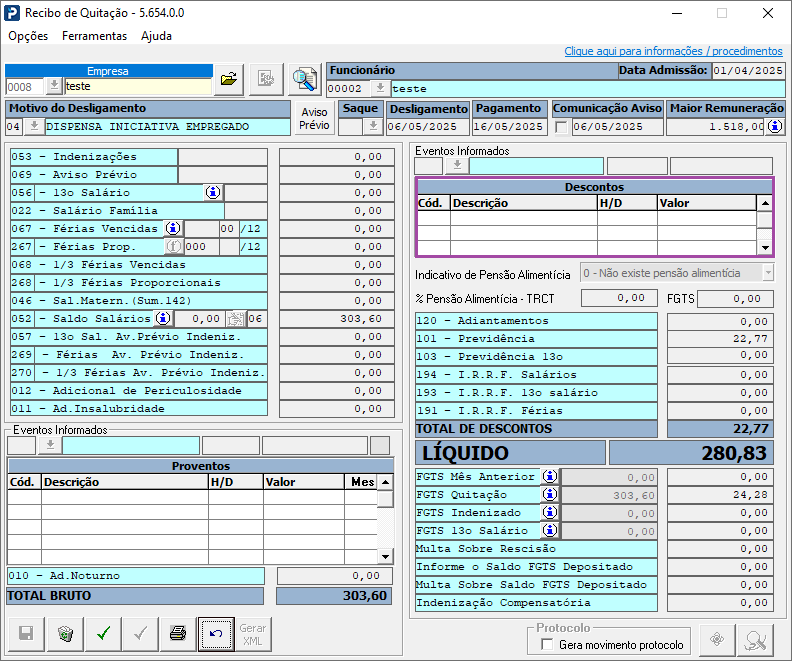Image resolution: width=792 pixels, height=661 pixels.
Task: Click info icon on Férias Vencidas row
Action: (x=173, y=229)
